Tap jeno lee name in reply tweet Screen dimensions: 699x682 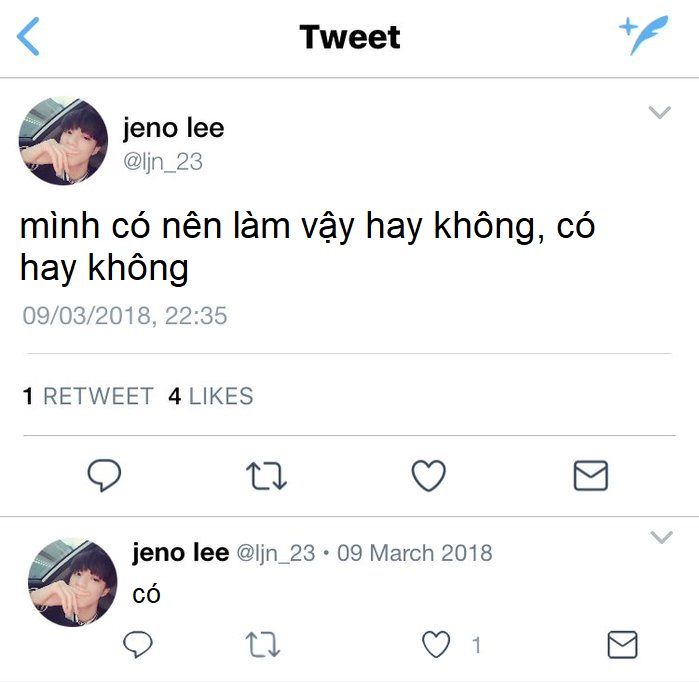[x=181, y=553]
